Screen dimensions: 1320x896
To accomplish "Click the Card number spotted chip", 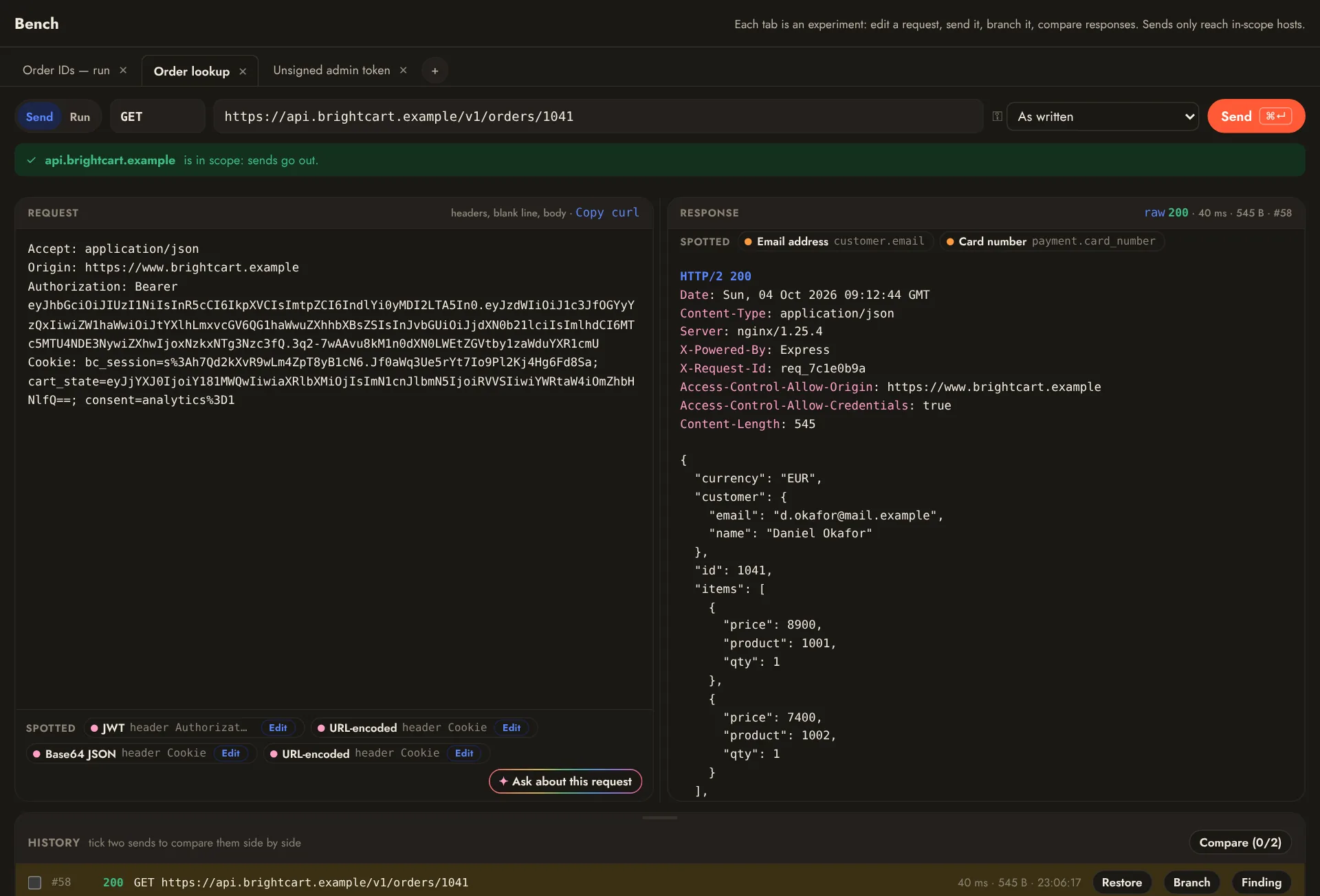I will click(1052, 241).
